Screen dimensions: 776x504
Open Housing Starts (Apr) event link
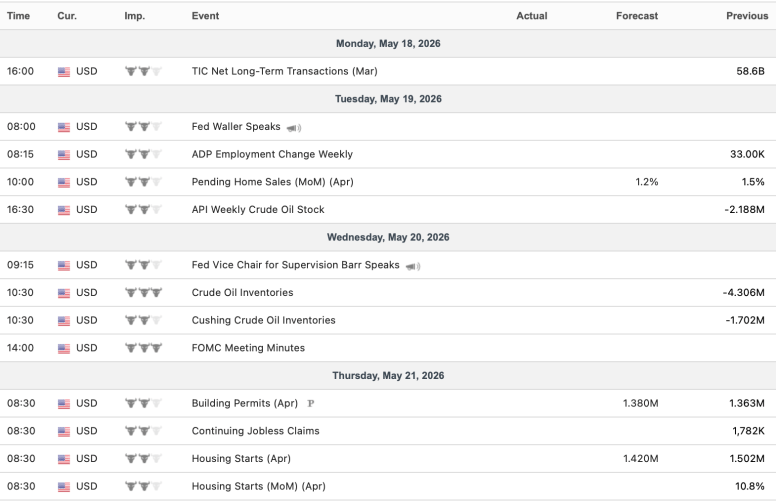point(241,458)
